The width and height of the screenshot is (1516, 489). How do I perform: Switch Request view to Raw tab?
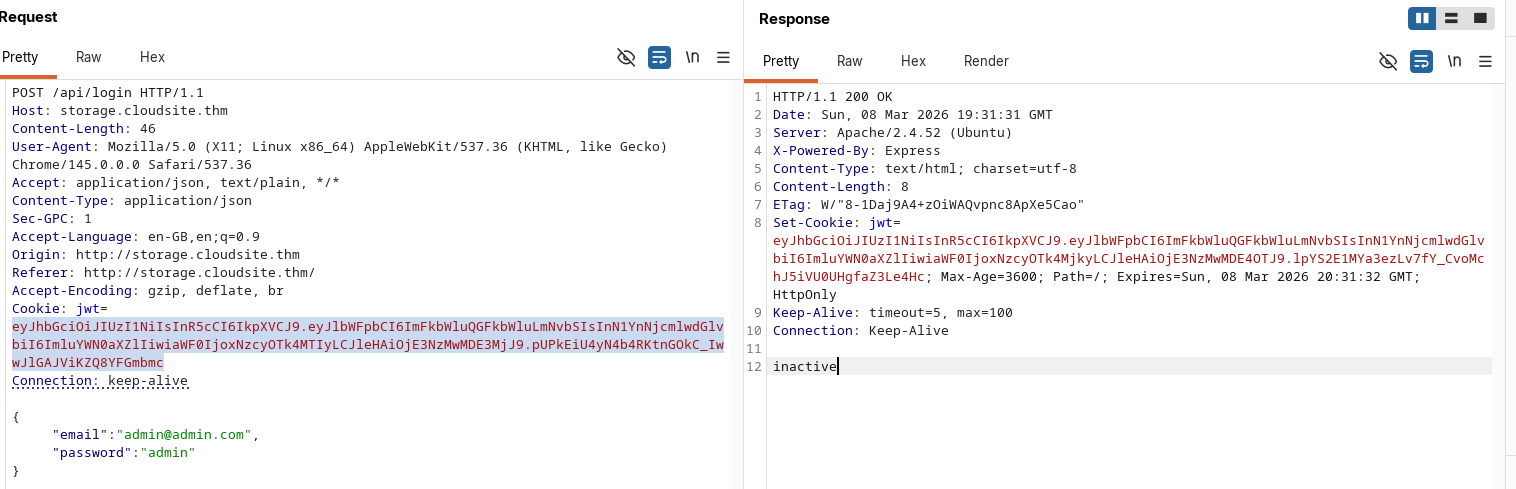[89, 57]
